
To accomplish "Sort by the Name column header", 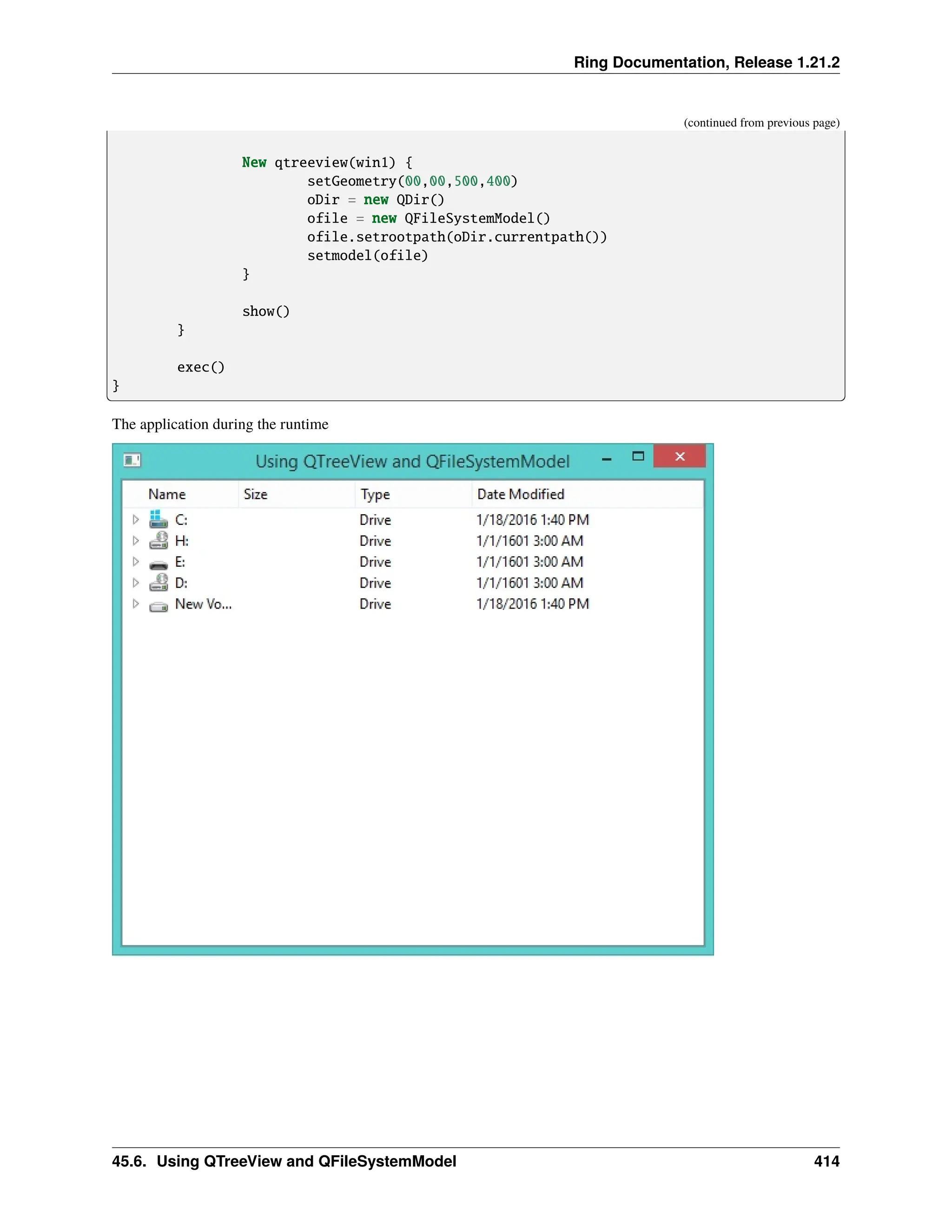I will [x=167, y=494].
